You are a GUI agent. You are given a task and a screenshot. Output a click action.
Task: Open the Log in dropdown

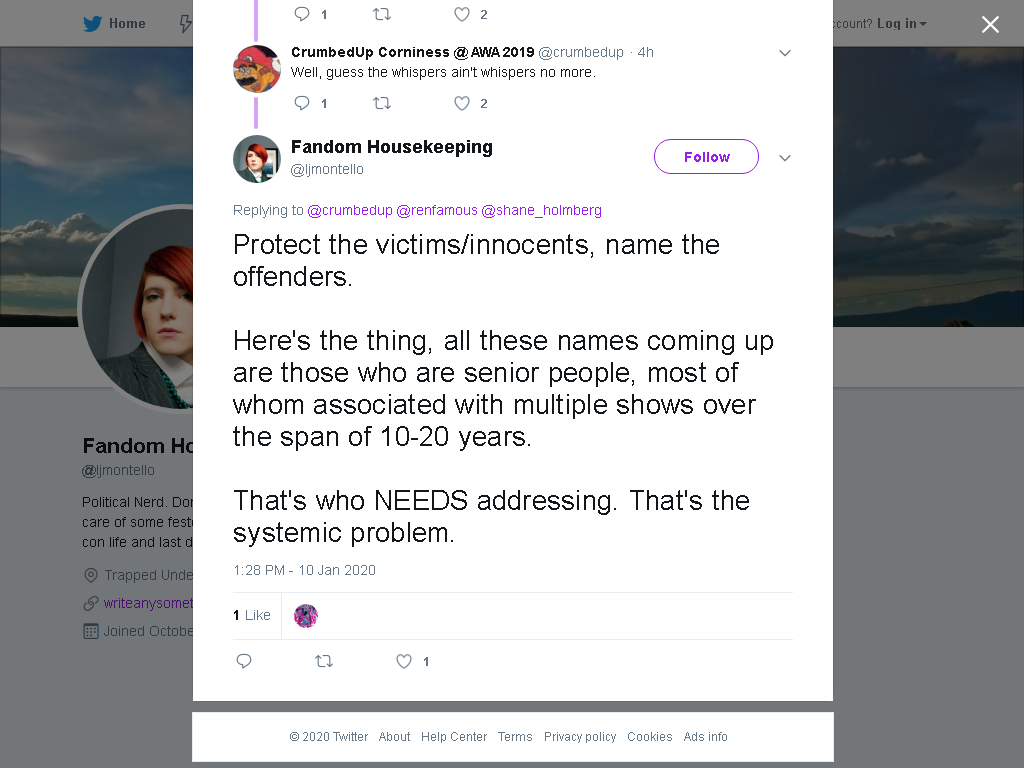(901, 24)
